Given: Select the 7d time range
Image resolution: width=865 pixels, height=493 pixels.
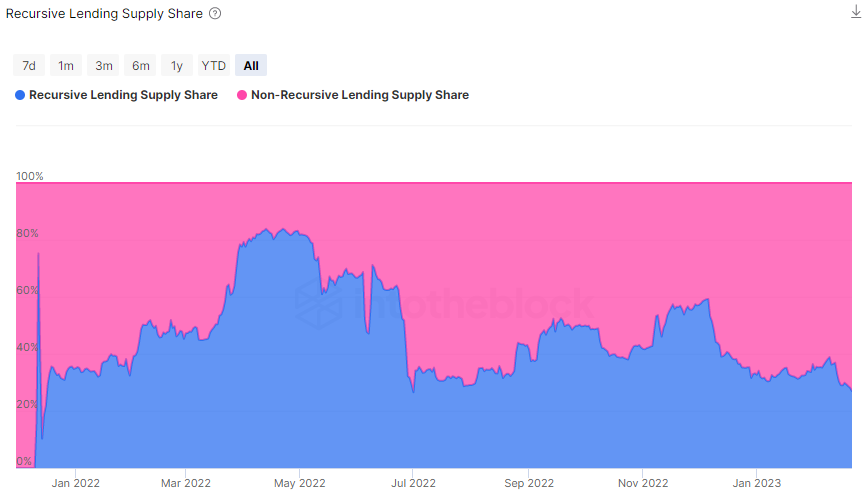Looking at the screenshot, I should coord(29,66).
